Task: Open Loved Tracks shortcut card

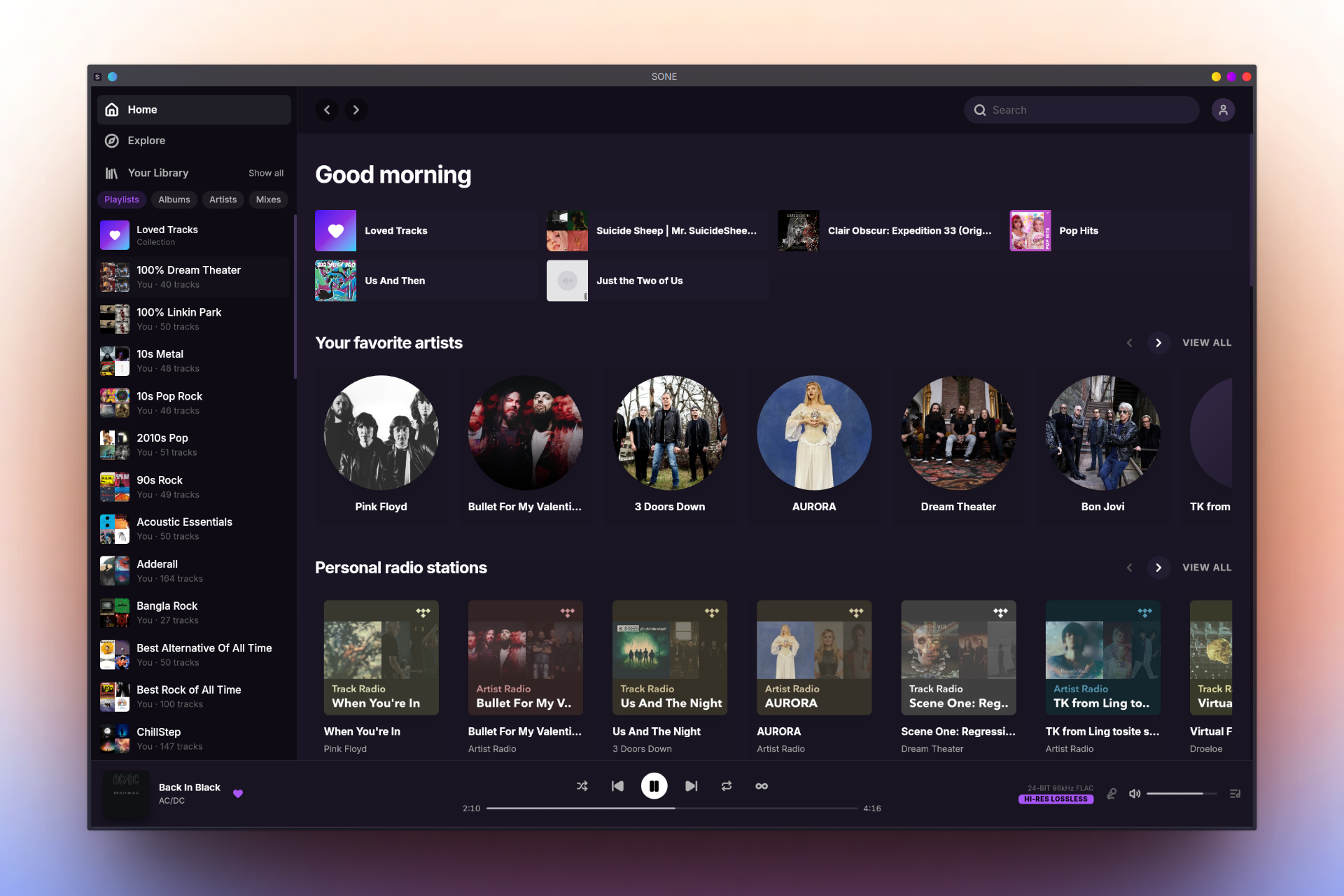Action: pos(426,231)
